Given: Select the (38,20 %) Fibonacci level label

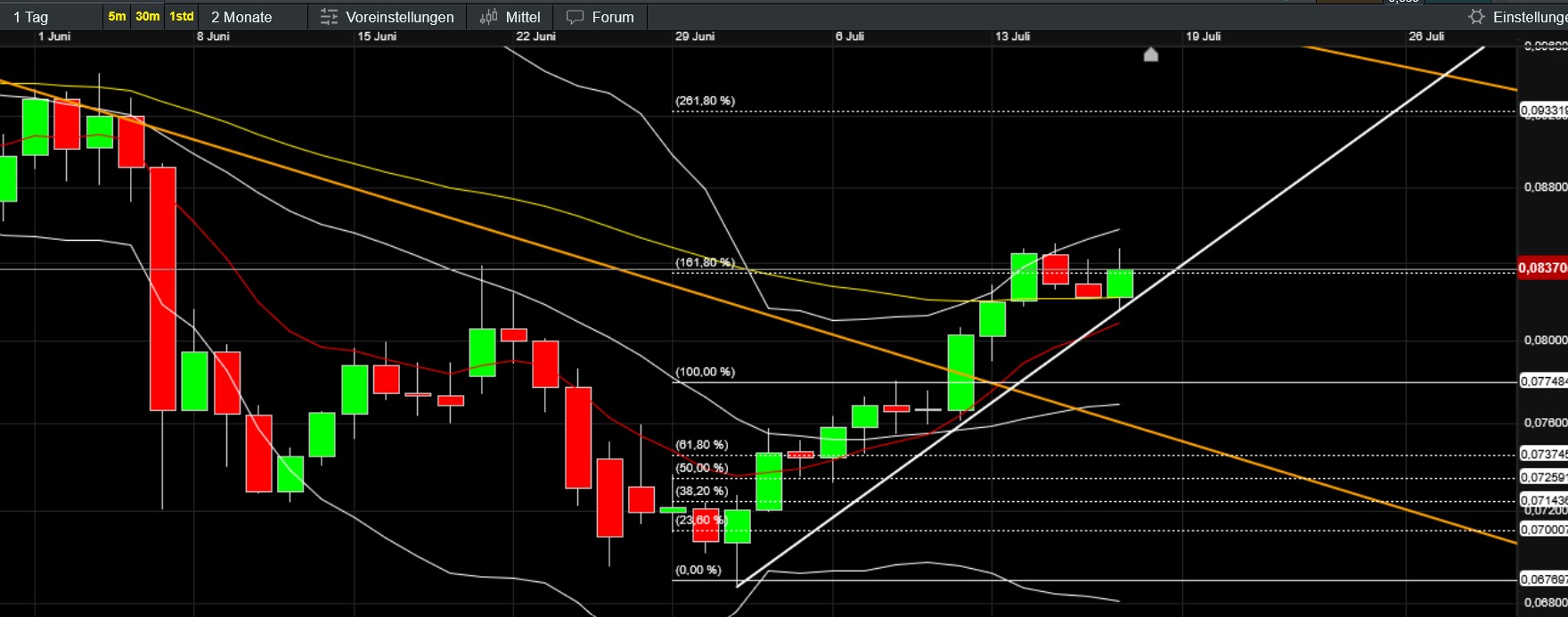Looking at the screenshot, I should [x=702, y=491].
